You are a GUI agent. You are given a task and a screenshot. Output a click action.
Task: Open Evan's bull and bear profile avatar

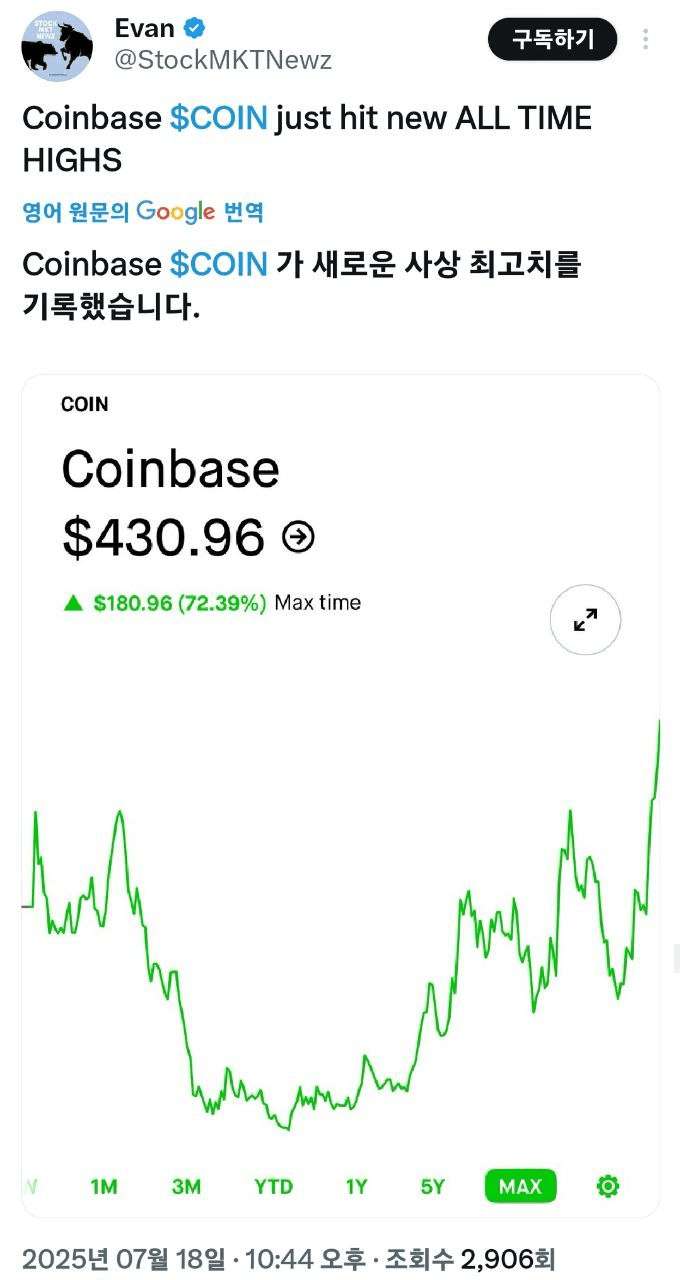point(57,45)
